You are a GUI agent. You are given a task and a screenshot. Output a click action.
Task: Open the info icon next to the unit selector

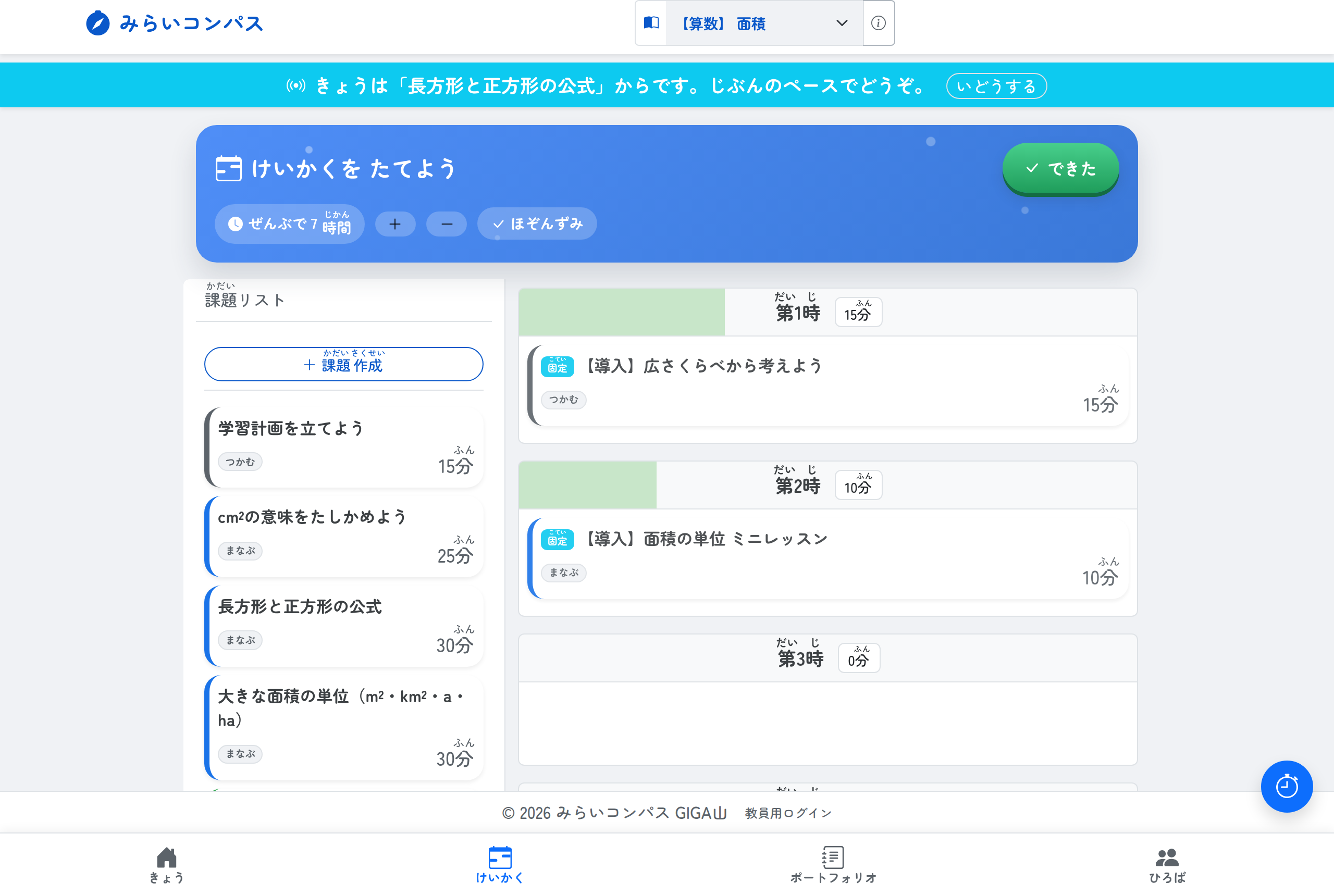tap(879, 23)
